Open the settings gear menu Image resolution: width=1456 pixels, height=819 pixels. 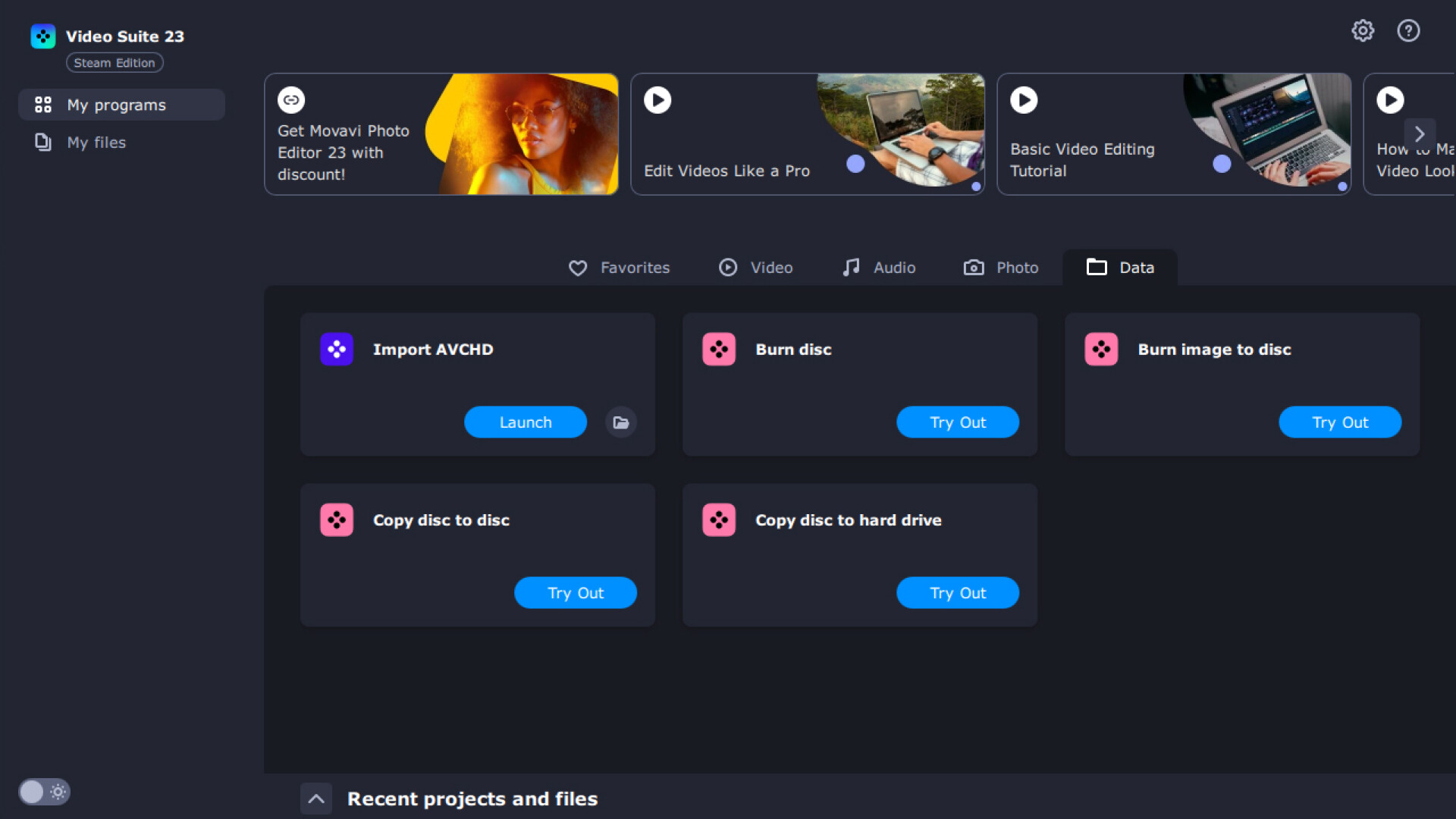coord(1363,30)
